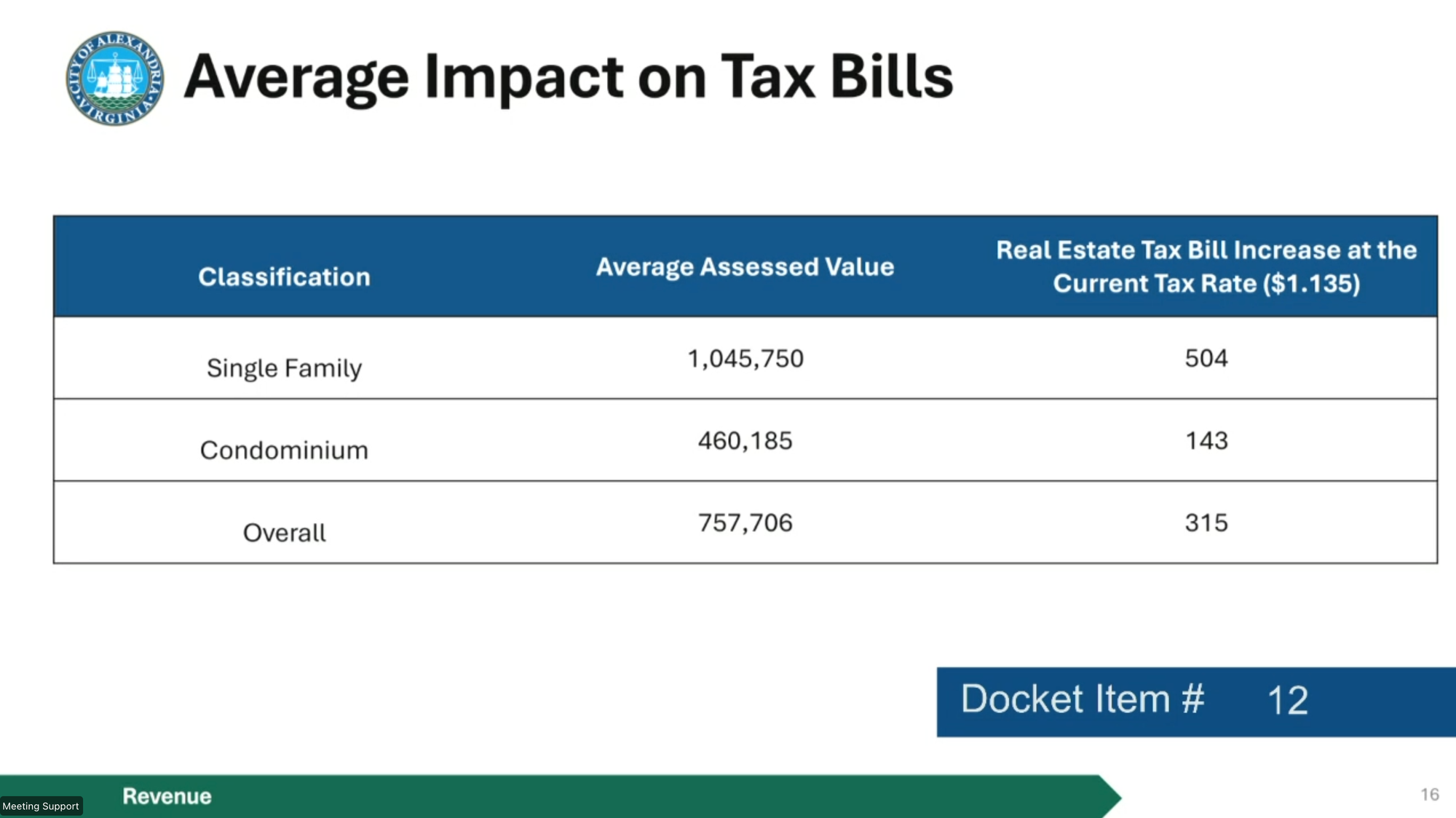Click the 1,045,750 assessed value cell

click(x=745, y=359)
